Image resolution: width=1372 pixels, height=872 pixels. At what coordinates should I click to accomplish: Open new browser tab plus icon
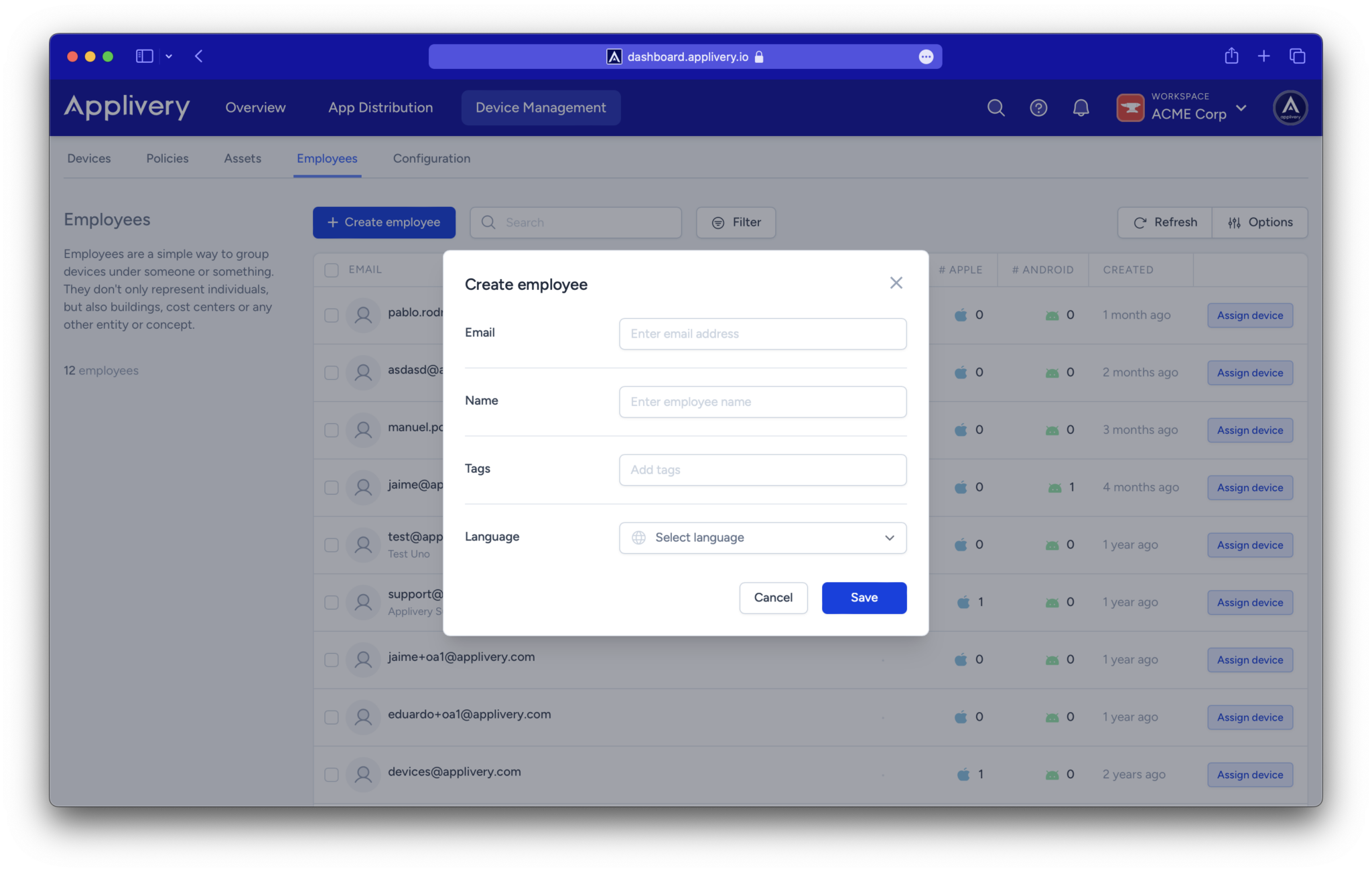point(1263,56)
